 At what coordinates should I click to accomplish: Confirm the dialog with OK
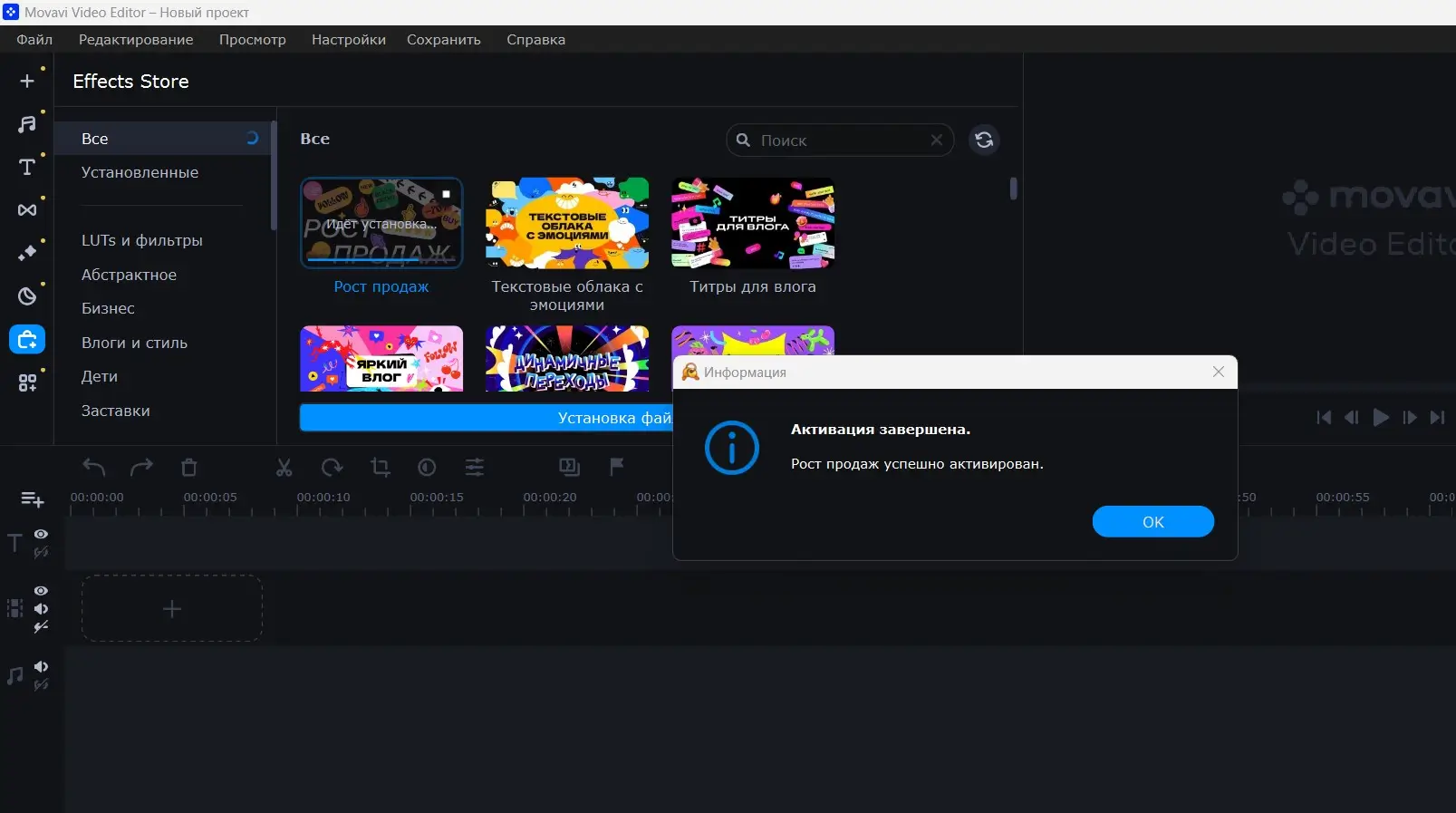(1152, 521)
